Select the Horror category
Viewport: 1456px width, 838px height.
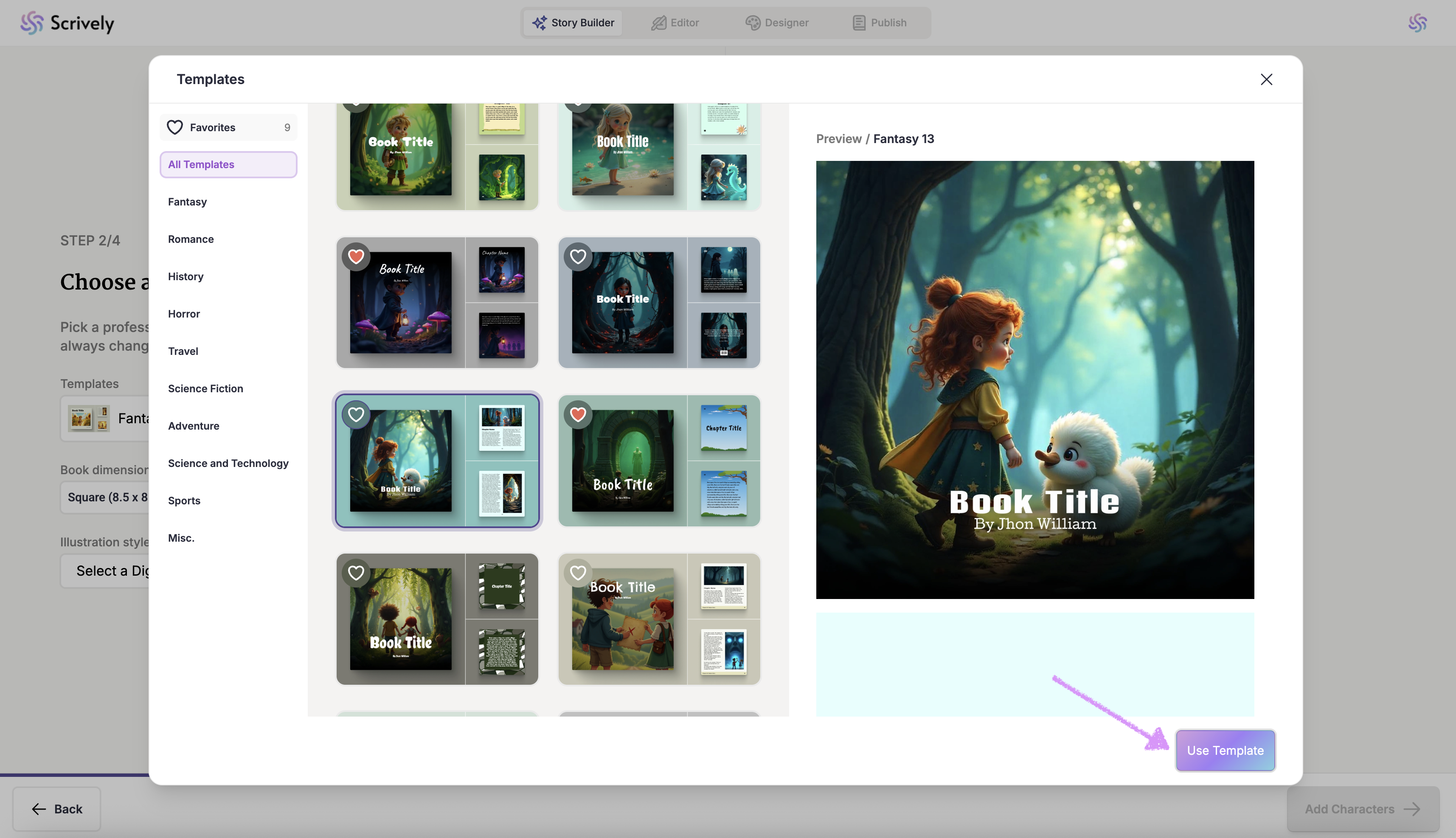coord(184,314)
